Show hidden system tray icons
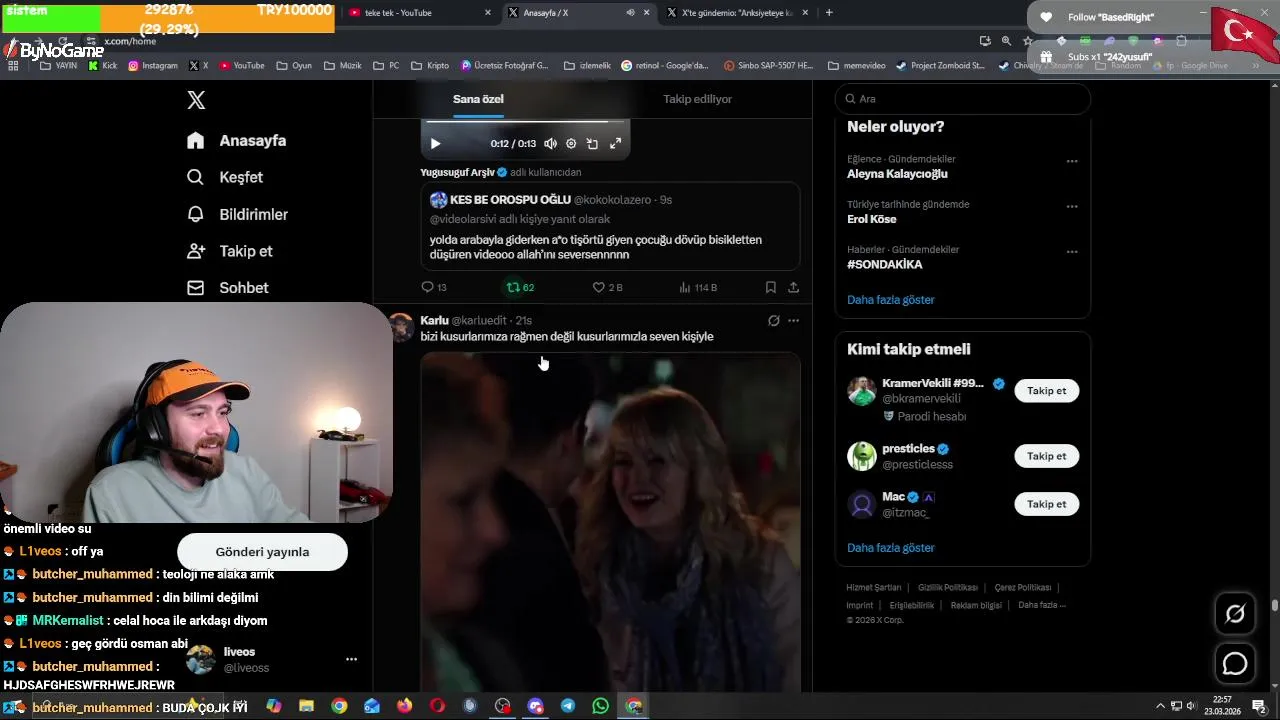Image resolution: width=1280 pixels, height=720 pixels. click(1160, 706)
